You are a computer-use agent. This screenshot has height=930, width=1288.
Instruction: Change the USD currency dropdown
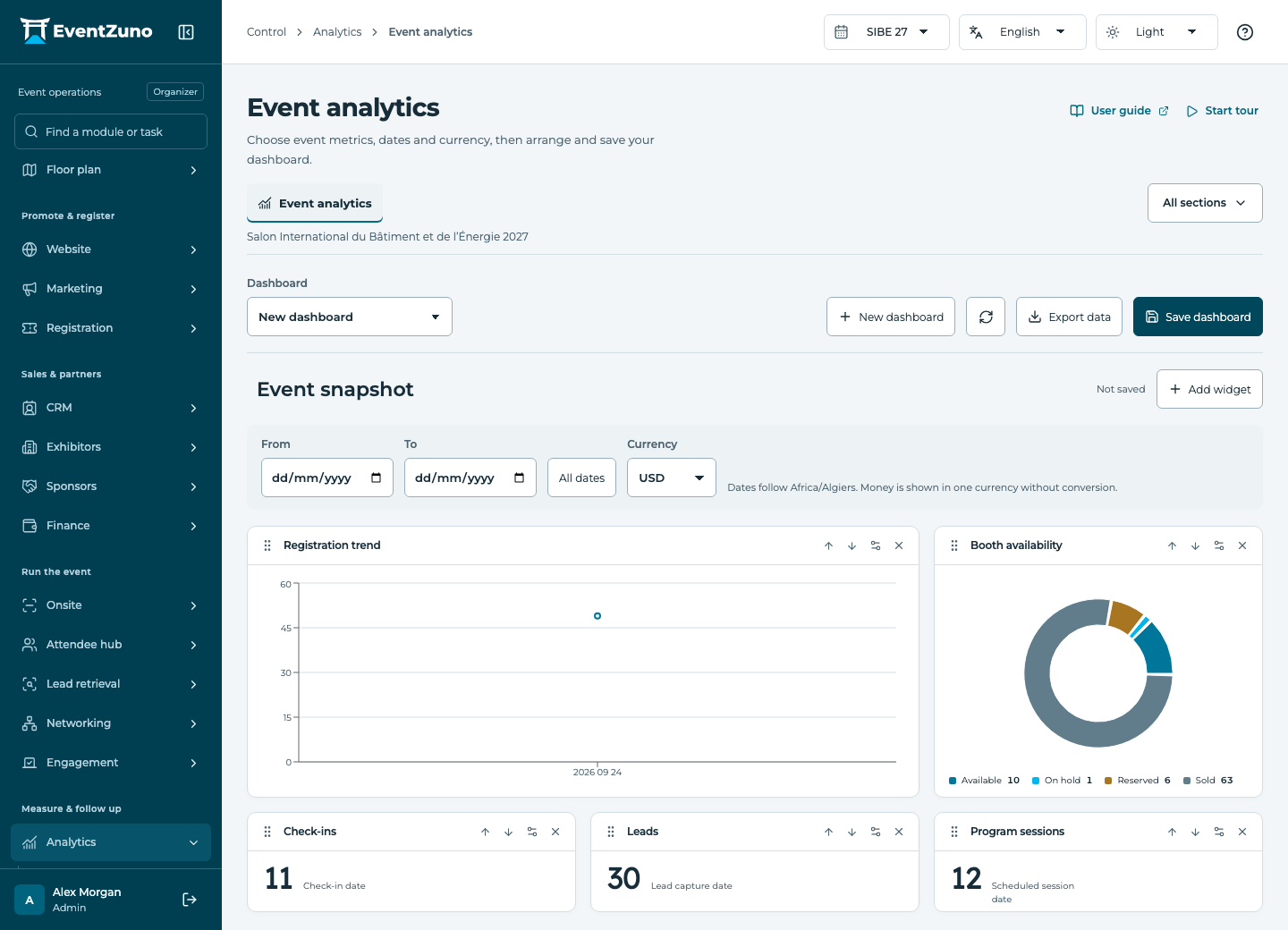click(672, 478)
